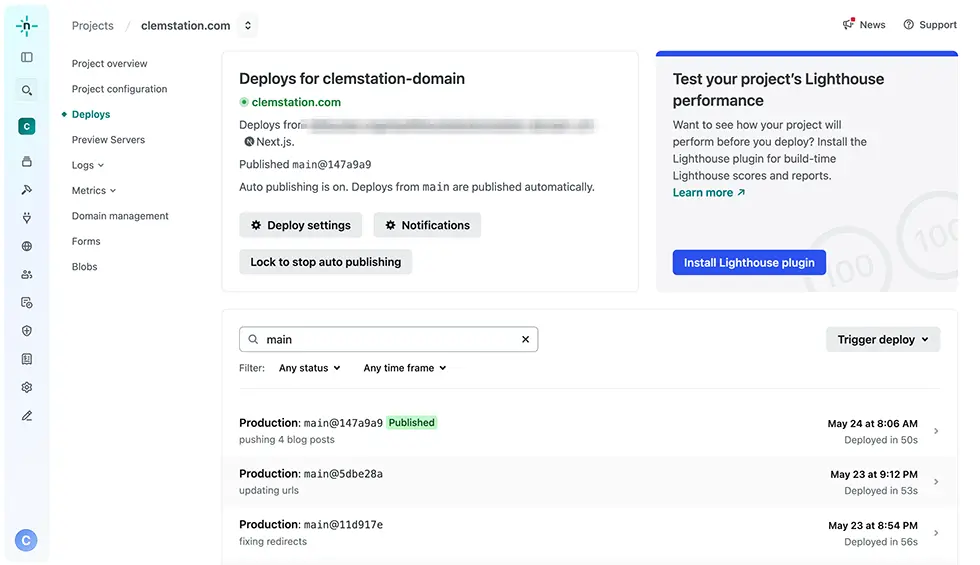
Task: Click "May 24 at 8:06 AM" timestamp
Action: (872, 424)
